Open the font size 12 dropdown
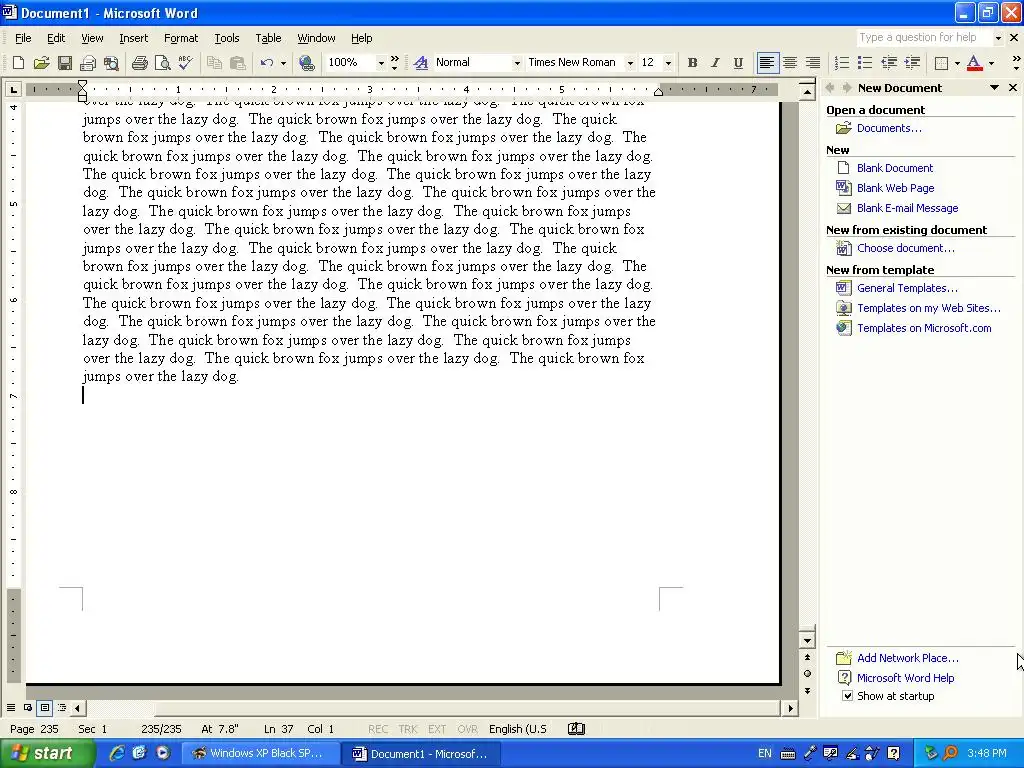 [x=668, y=63]
